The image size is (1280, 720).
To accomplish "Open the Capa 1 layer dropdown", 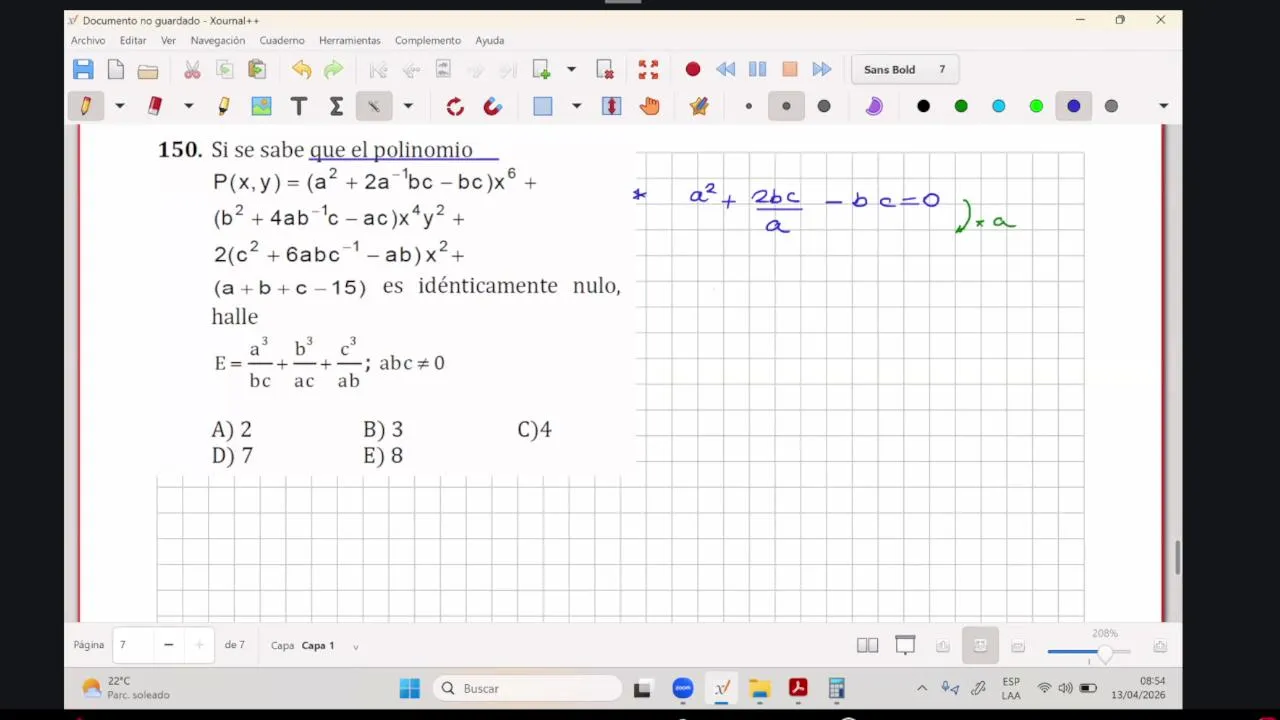I will click(355, 647).
